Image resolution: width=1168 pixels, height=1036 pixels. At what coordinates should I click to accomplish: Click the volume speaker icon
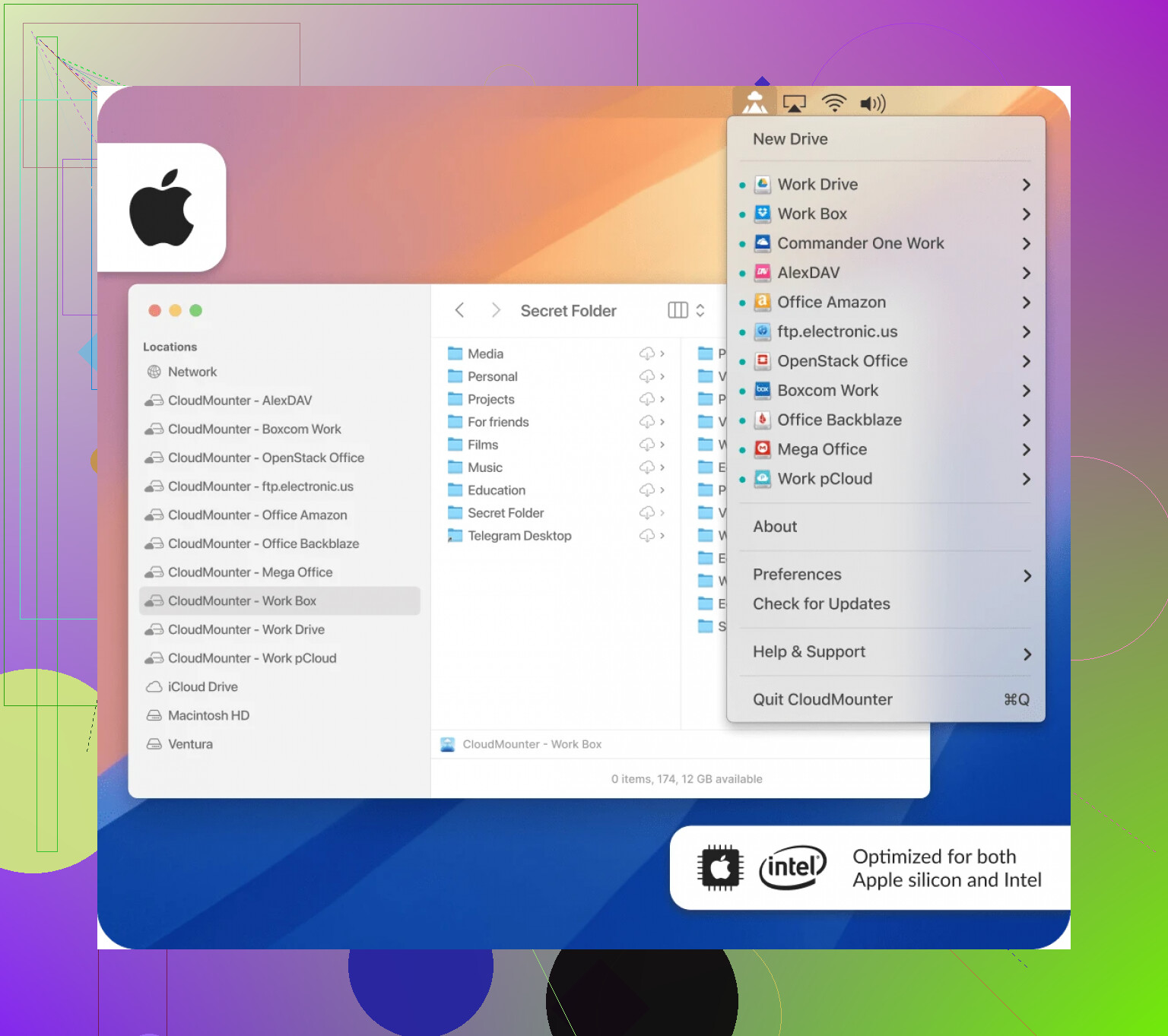pos(873,103)
